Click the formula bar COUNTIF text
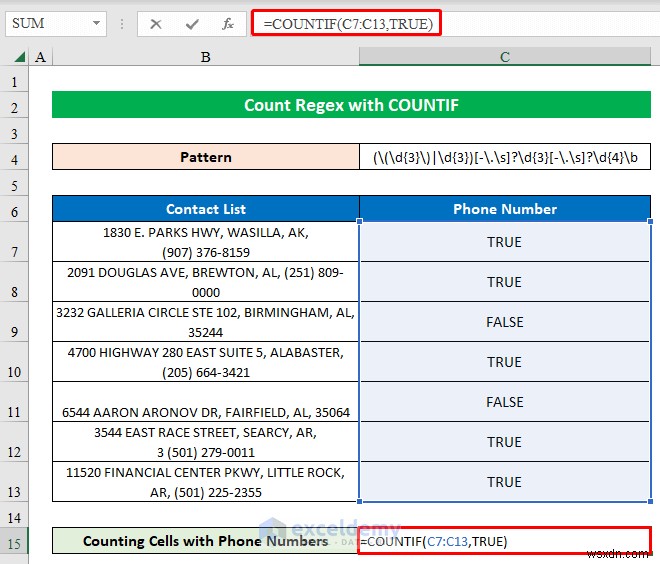 coord(348,24)
